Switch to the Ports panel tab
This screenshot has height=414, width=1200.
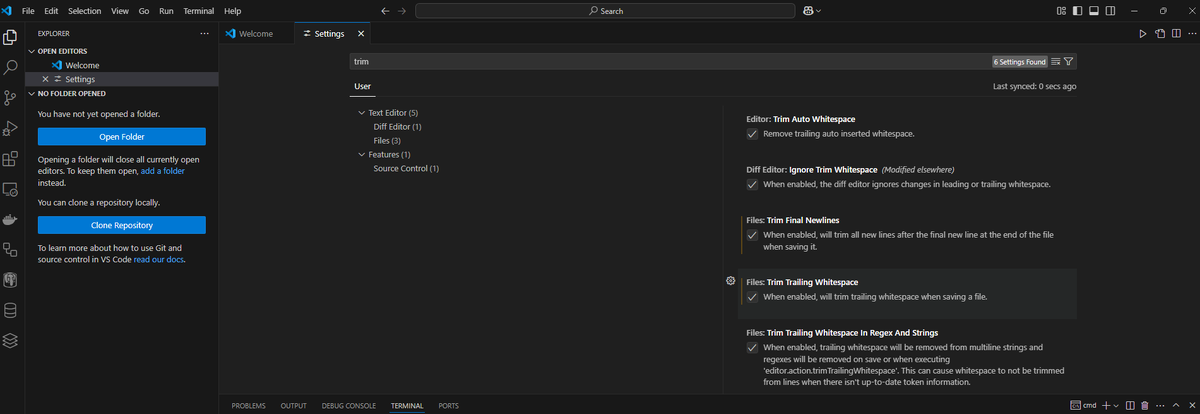click(448, 405)
